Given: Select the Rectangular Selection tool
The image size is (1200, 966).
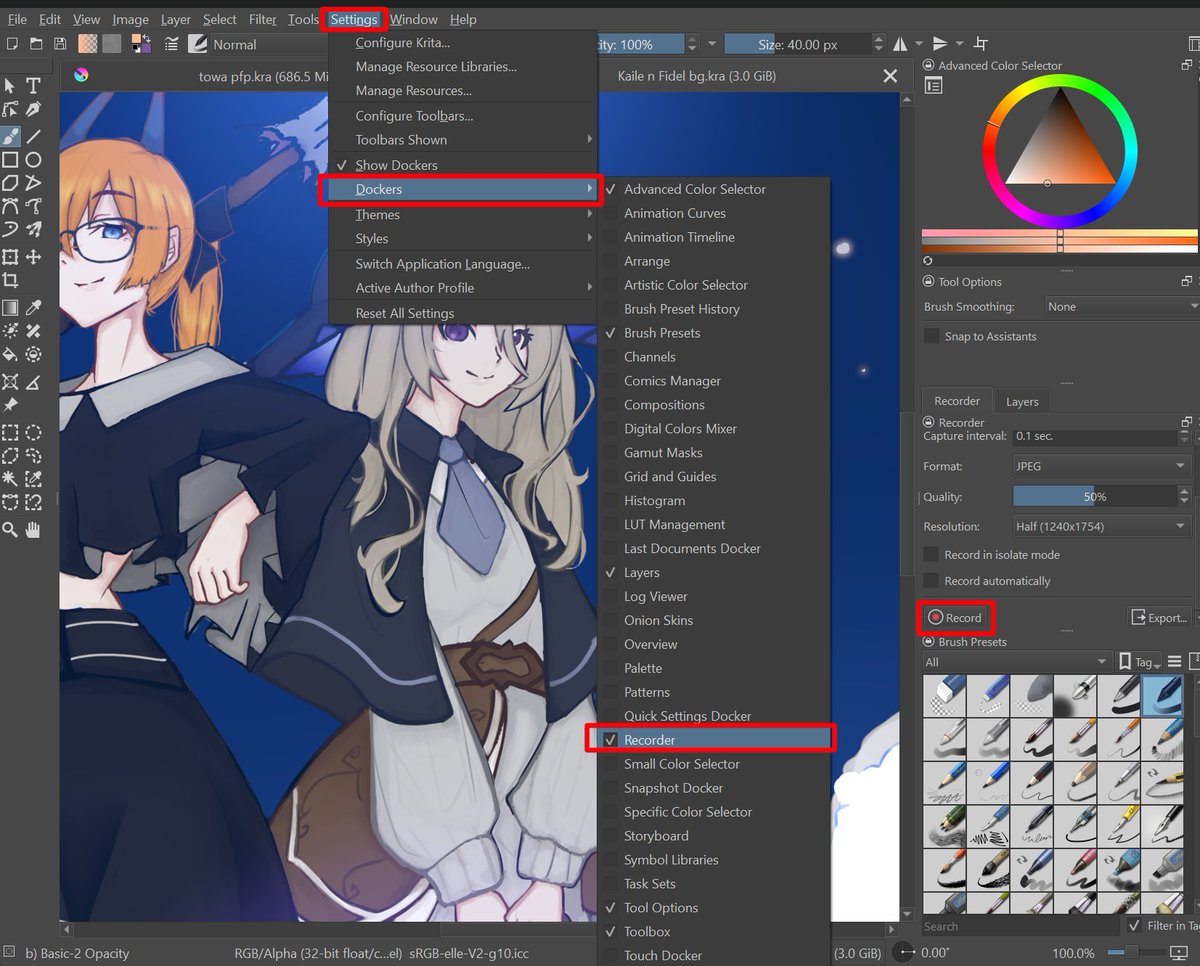Looking at the screenshot, I should tap(10, 432).
